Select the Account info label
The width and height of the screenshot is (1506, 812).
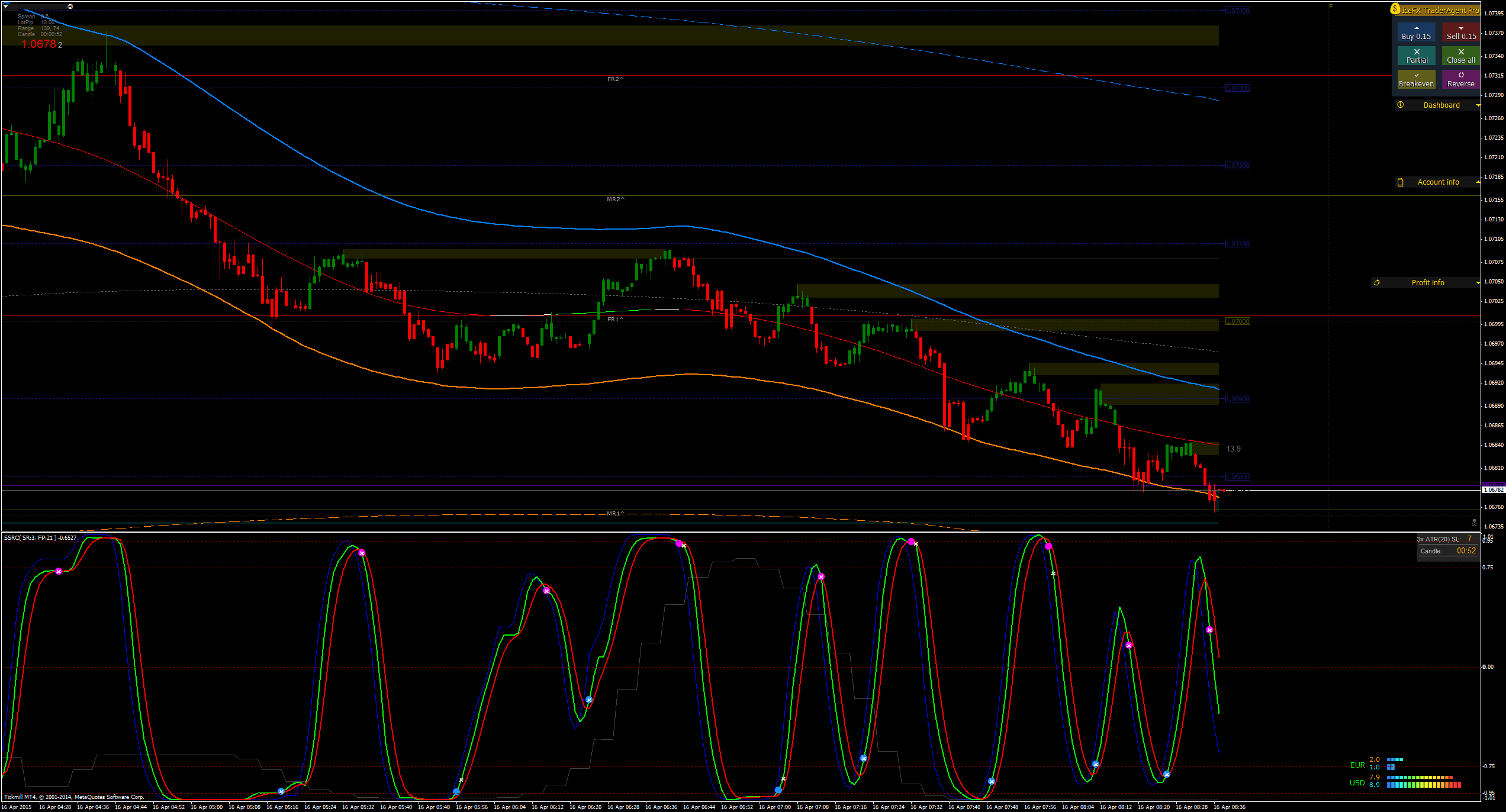pyautogui.click(x=1438, y=182)
